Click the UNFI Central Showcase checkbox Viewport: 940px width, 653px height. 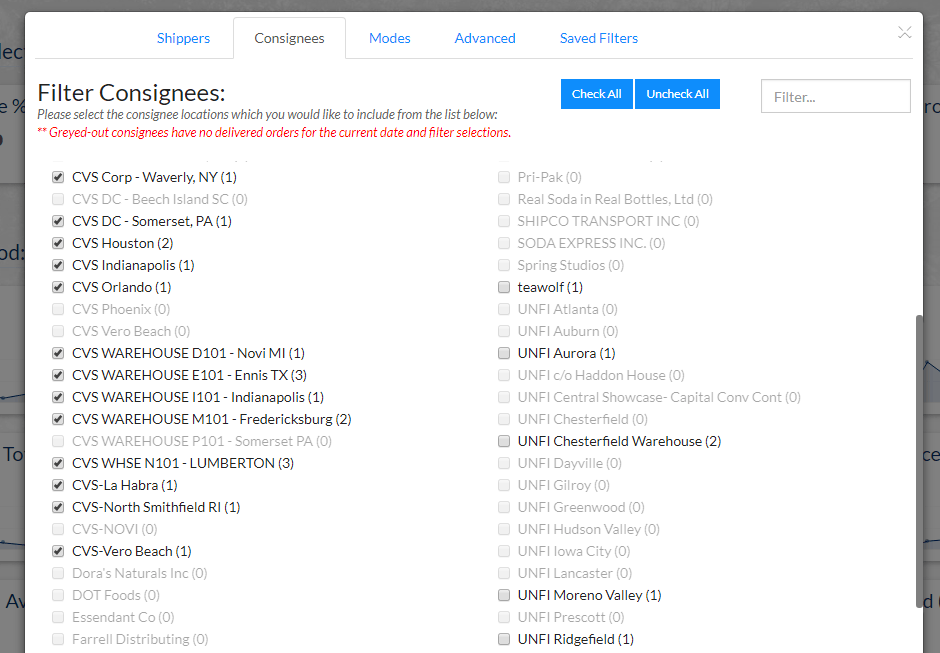coord(504,397)
